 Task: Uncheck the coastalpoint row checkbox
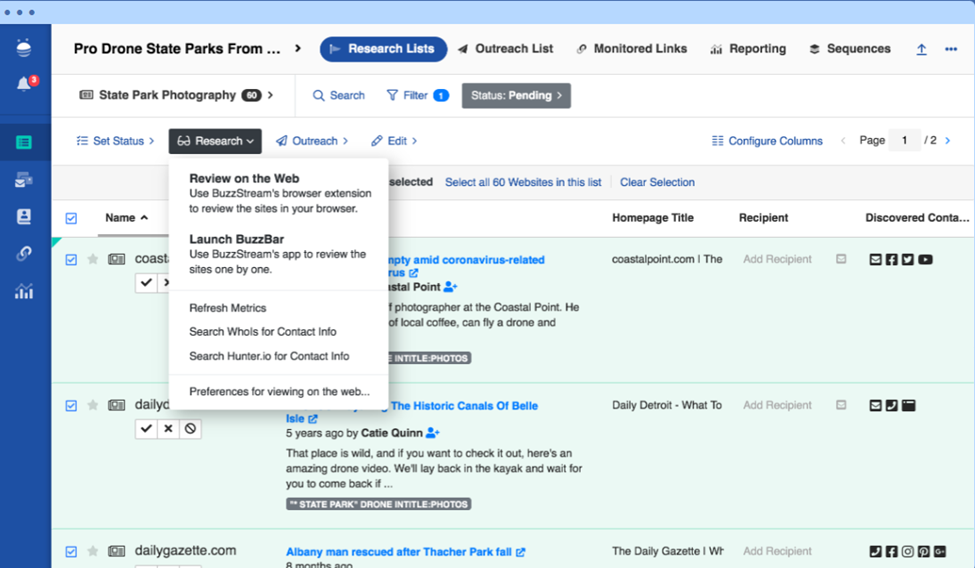[x=71, y=259]
